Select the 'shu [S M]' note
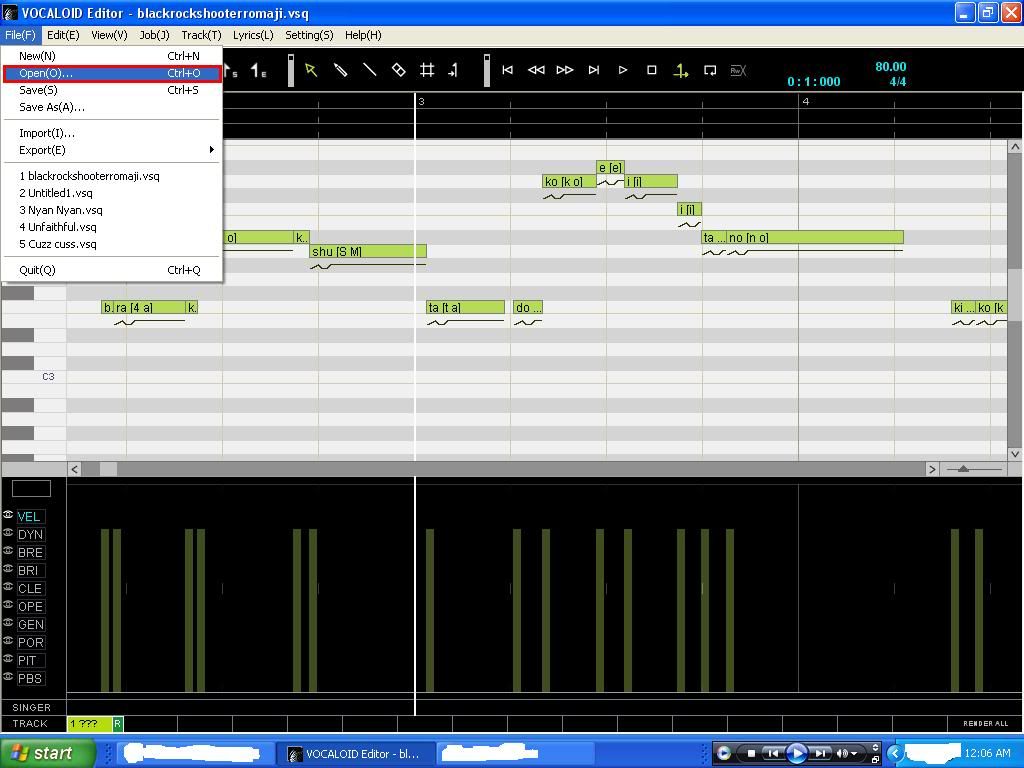 (368, 251)
